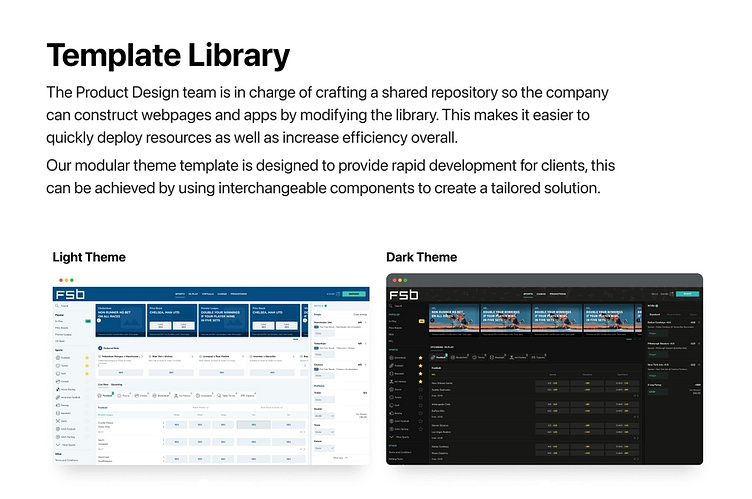The height and width of the screenshot is (499, 752).
Task: Select Standard tab in Dark Theme betslip
Action: point(655,314)
